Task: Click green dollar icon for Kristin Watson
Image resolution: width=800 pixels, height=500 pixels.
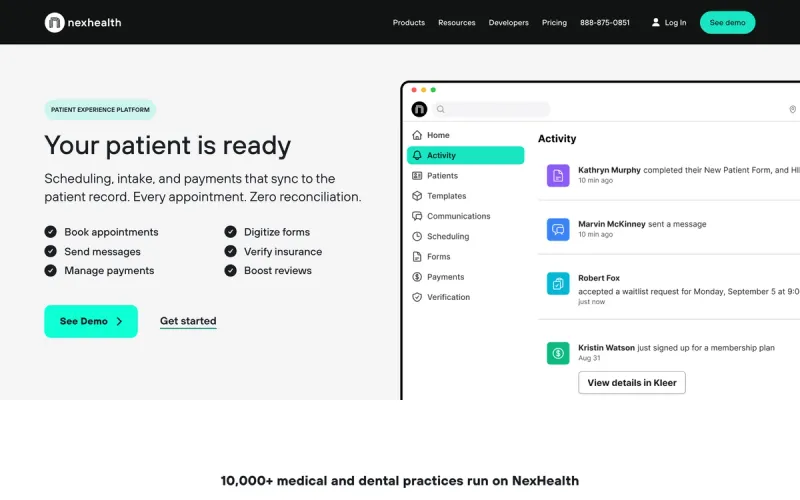Action: (558, 353)
